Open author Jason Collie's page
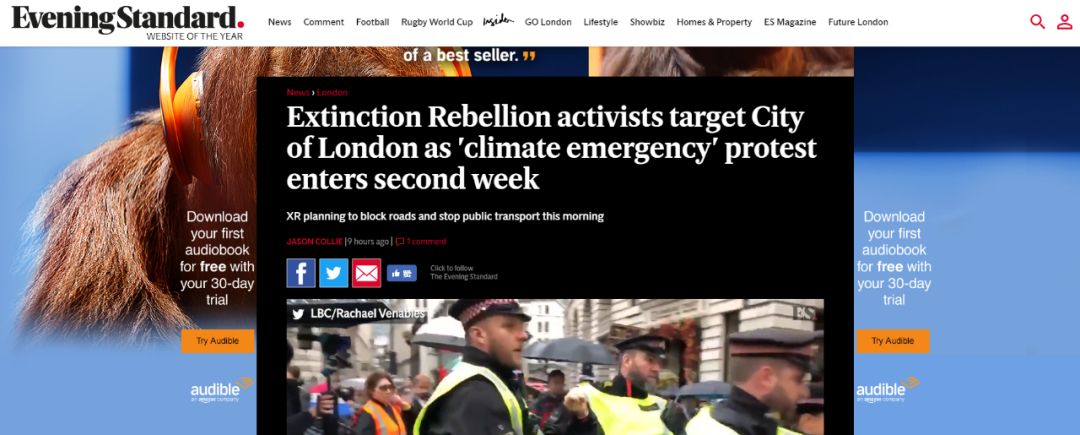Viewport: 1080px width, 435px height. (314, 242)
